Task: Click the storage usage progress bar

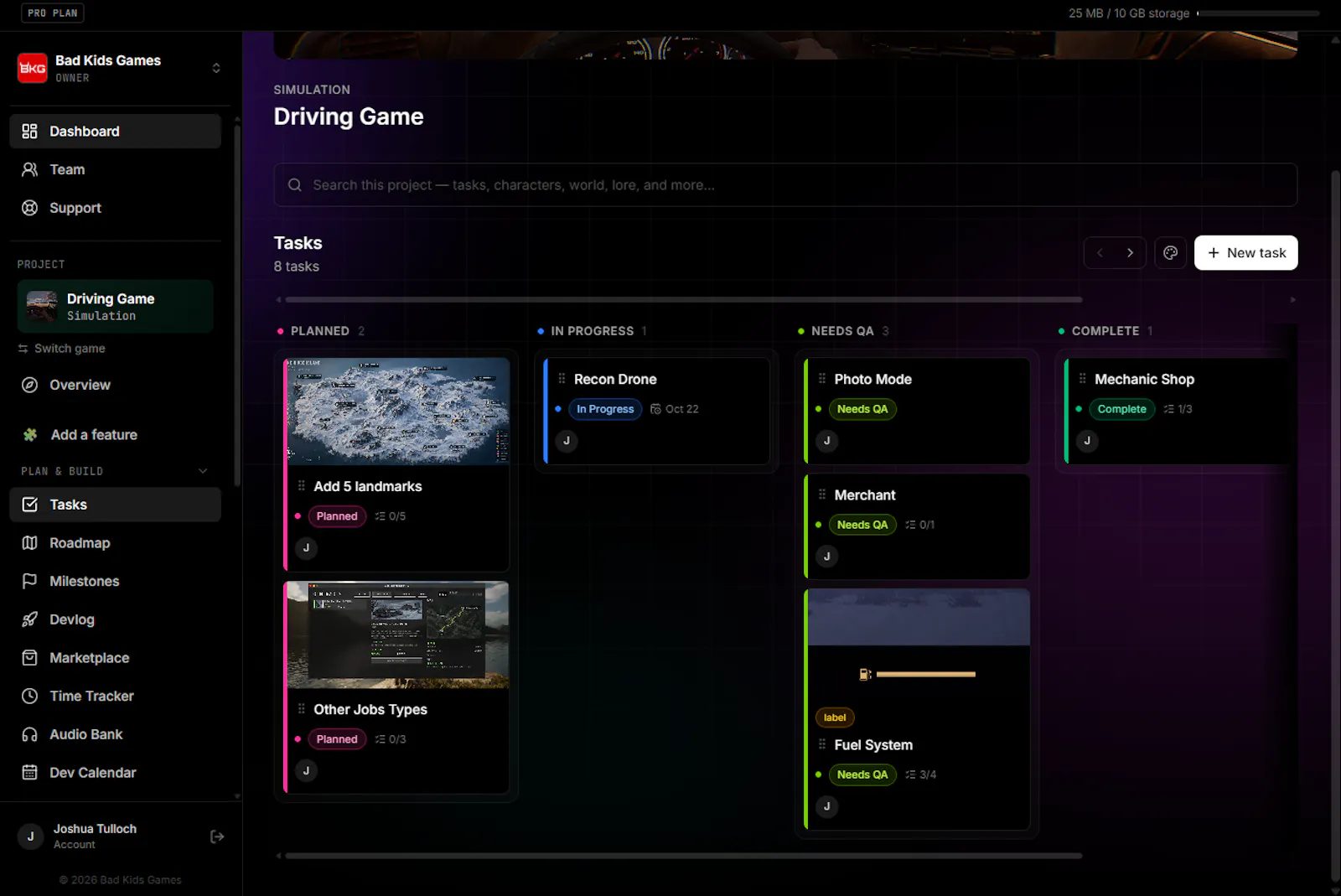Action: [1259, 13]
